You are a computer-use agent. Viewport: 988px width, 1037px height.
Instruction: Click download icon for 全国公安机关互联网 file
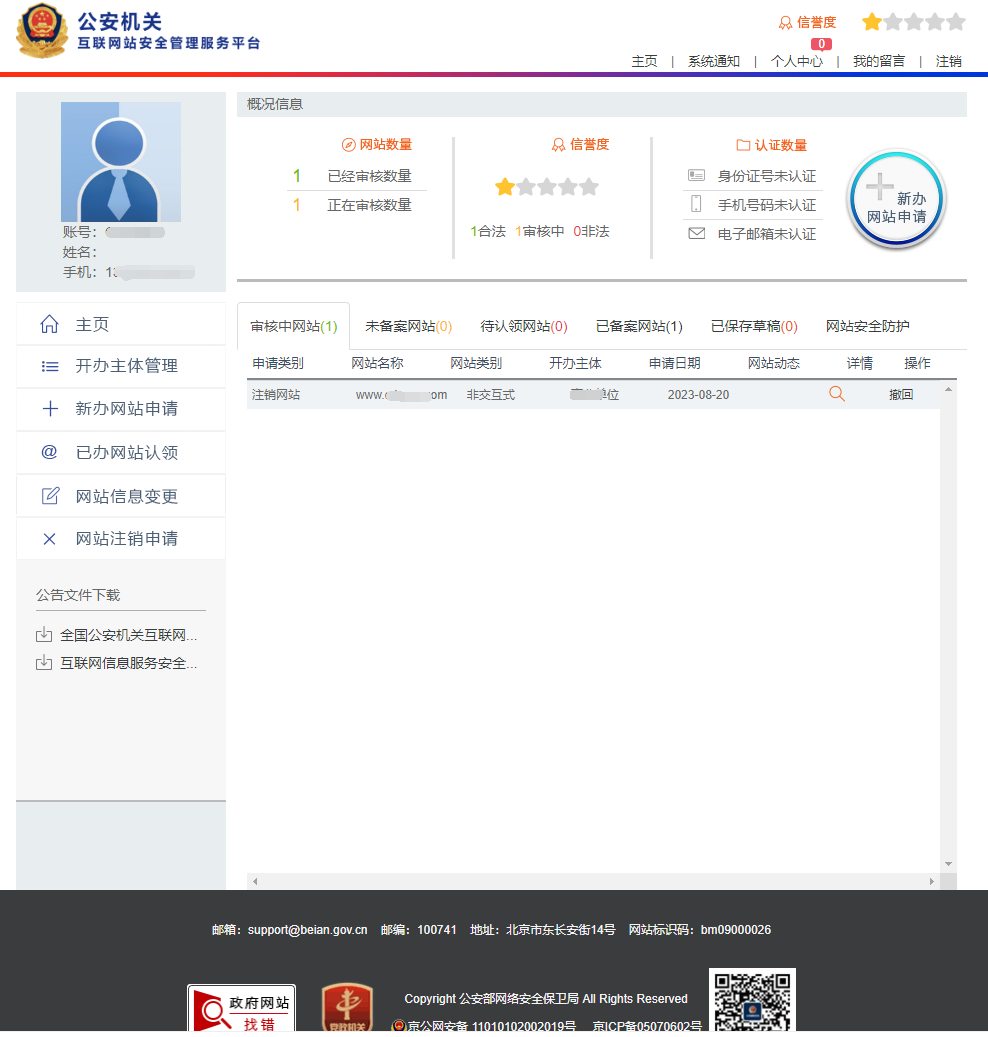point(44,635)
